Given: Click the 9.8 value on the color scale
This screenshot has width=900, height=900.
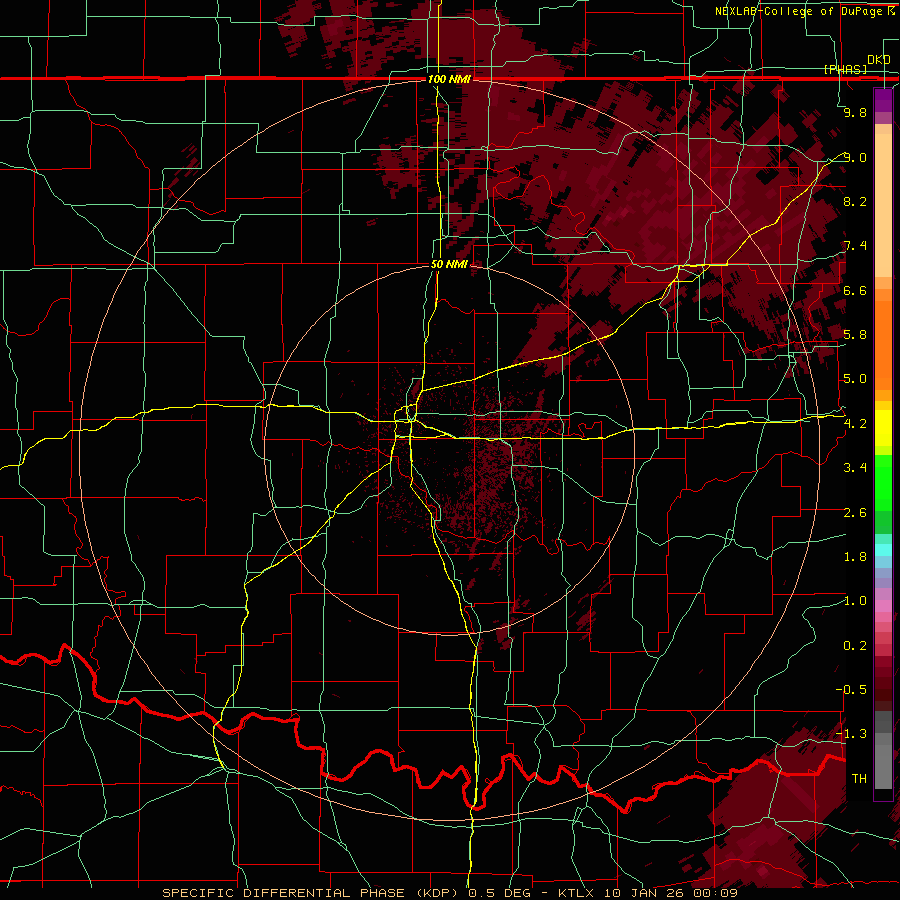Looking at the screenshot, I should pyautogui.click(x=855, y=112).
